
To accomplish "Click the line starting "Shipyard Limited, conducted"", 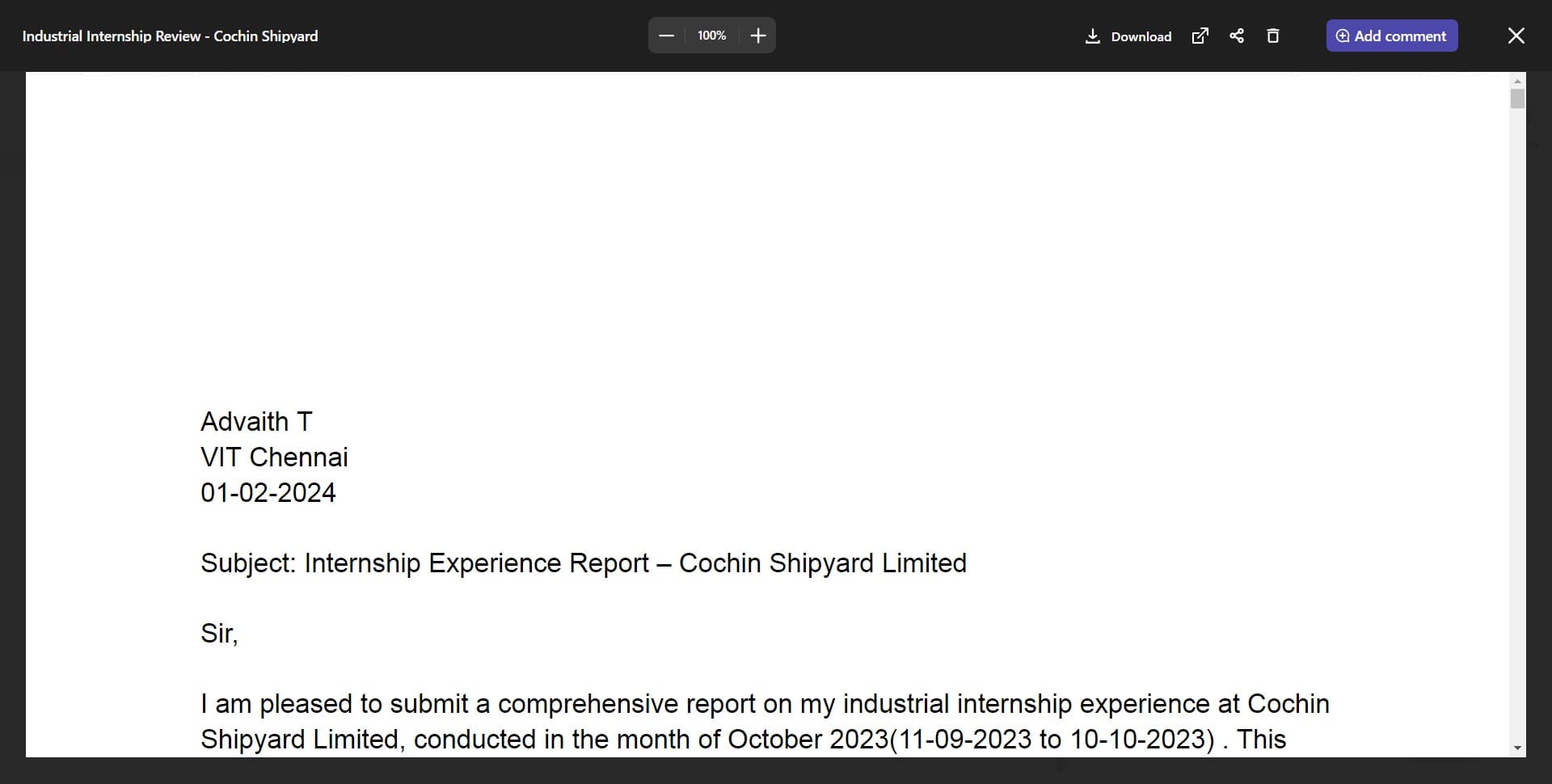I will (x=743, y=740).
